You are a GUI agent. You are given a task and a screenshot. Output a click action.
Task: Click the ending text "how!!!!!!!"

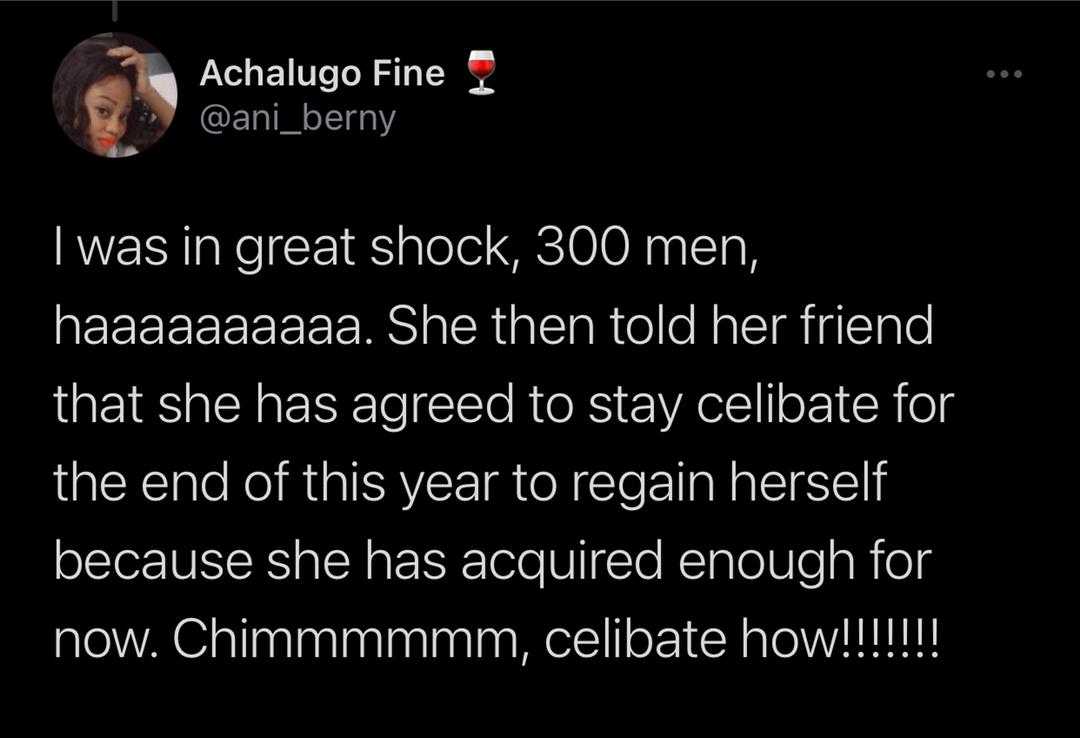point(840,639)
